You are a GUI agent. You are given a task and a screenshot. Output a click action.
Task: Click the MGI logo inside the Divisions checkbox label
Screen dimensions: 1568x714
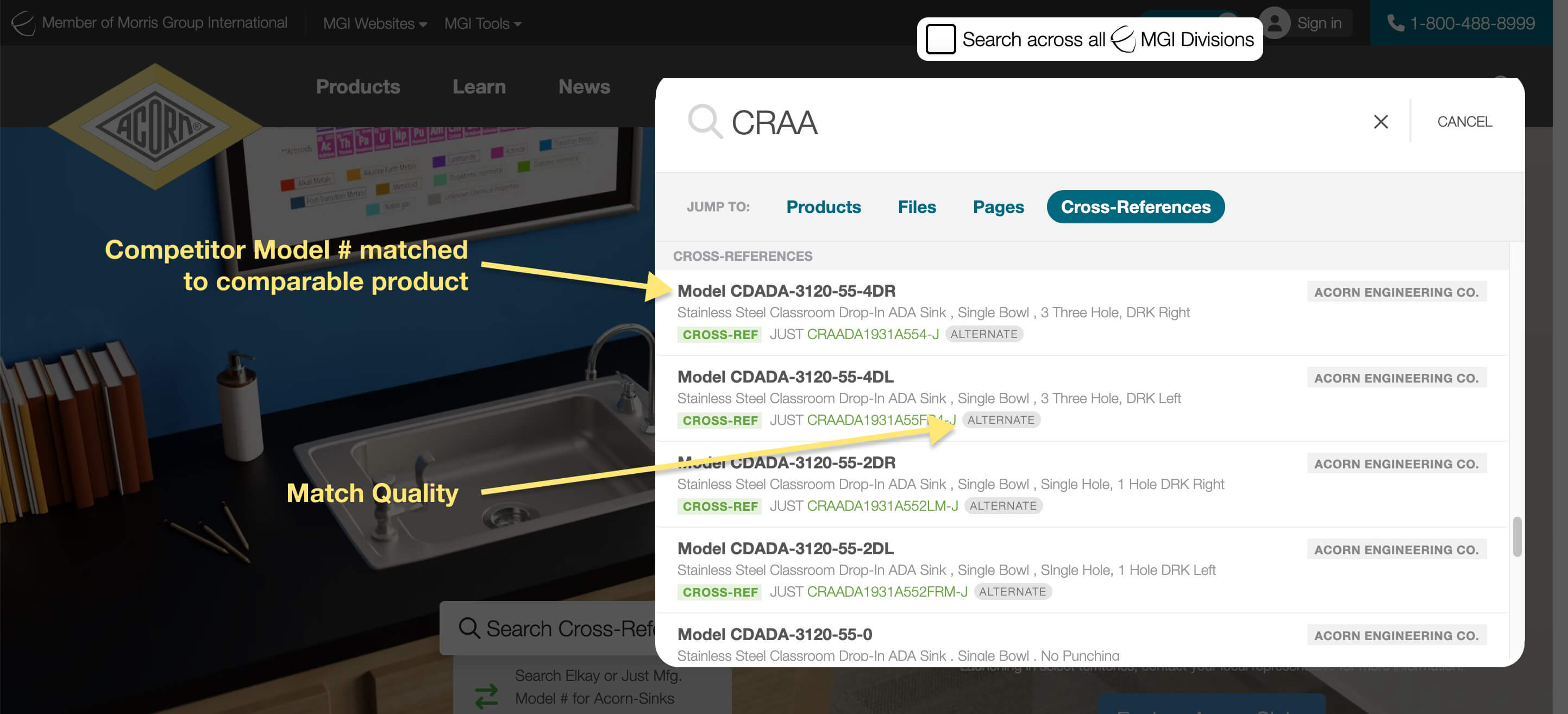tap(1124, 39)
